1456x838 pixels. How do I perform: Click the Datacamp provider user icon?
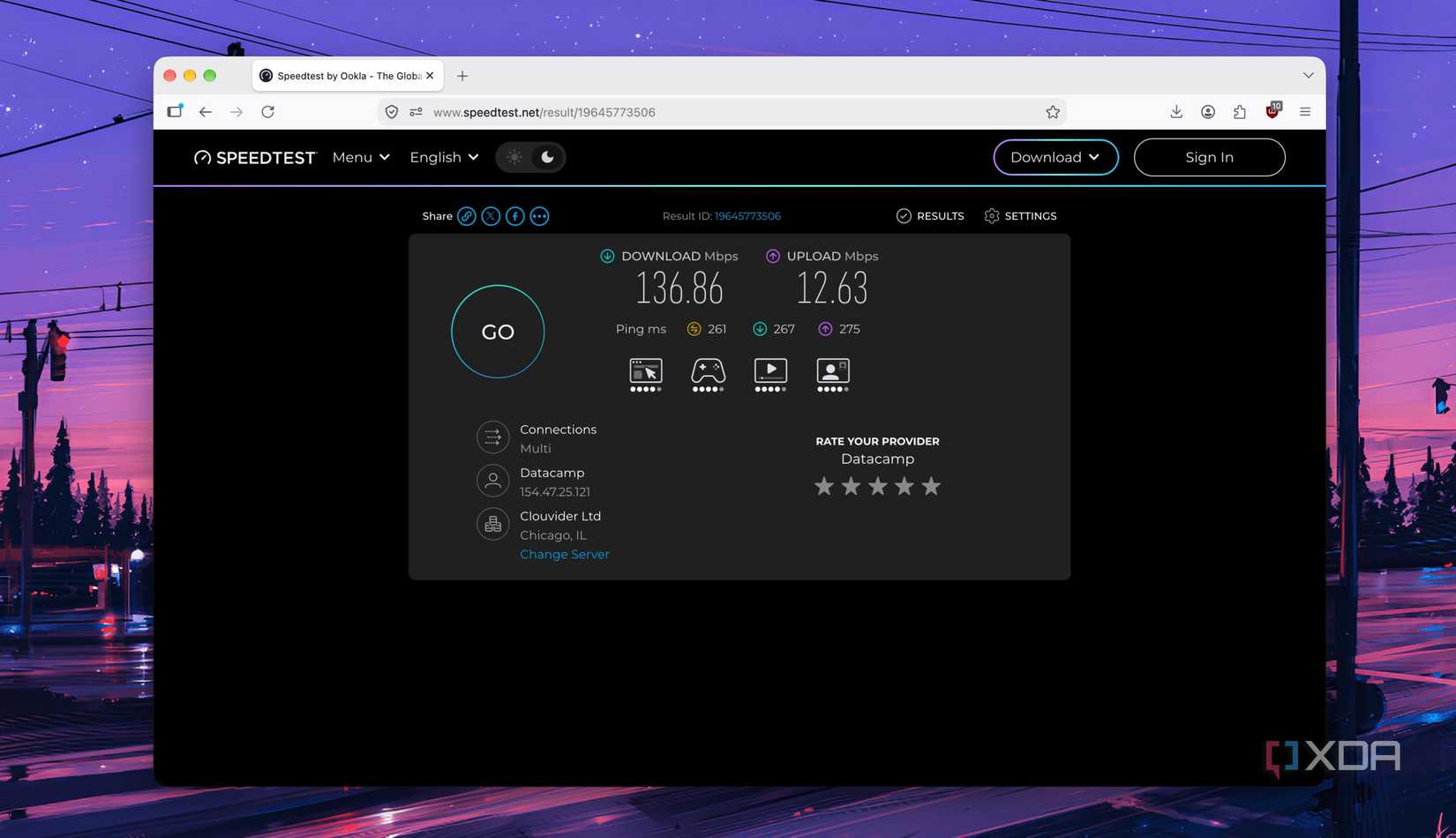(x=493, y=481)
